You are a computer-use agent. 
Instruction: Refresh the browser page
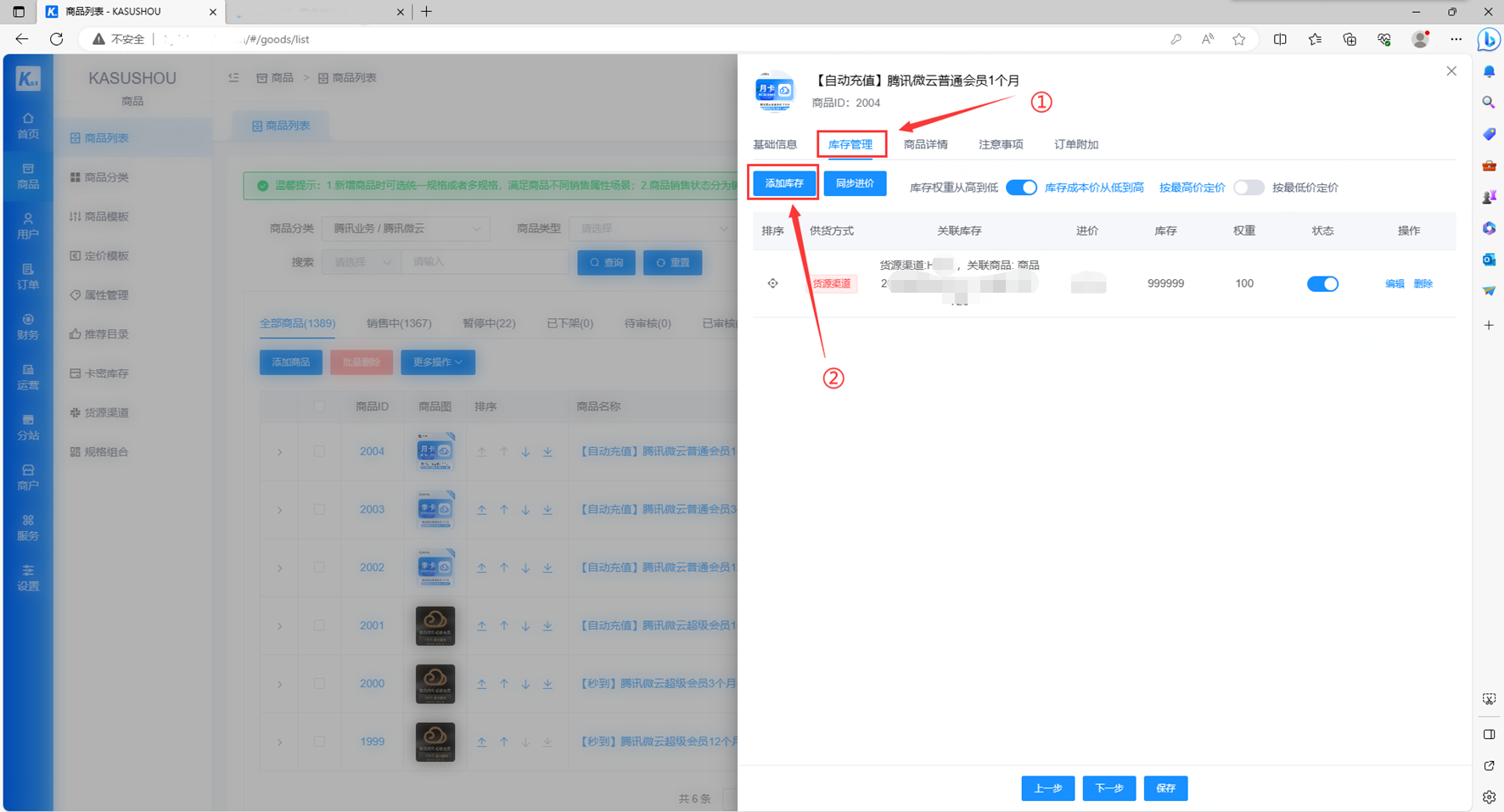(x=57, y=39)
